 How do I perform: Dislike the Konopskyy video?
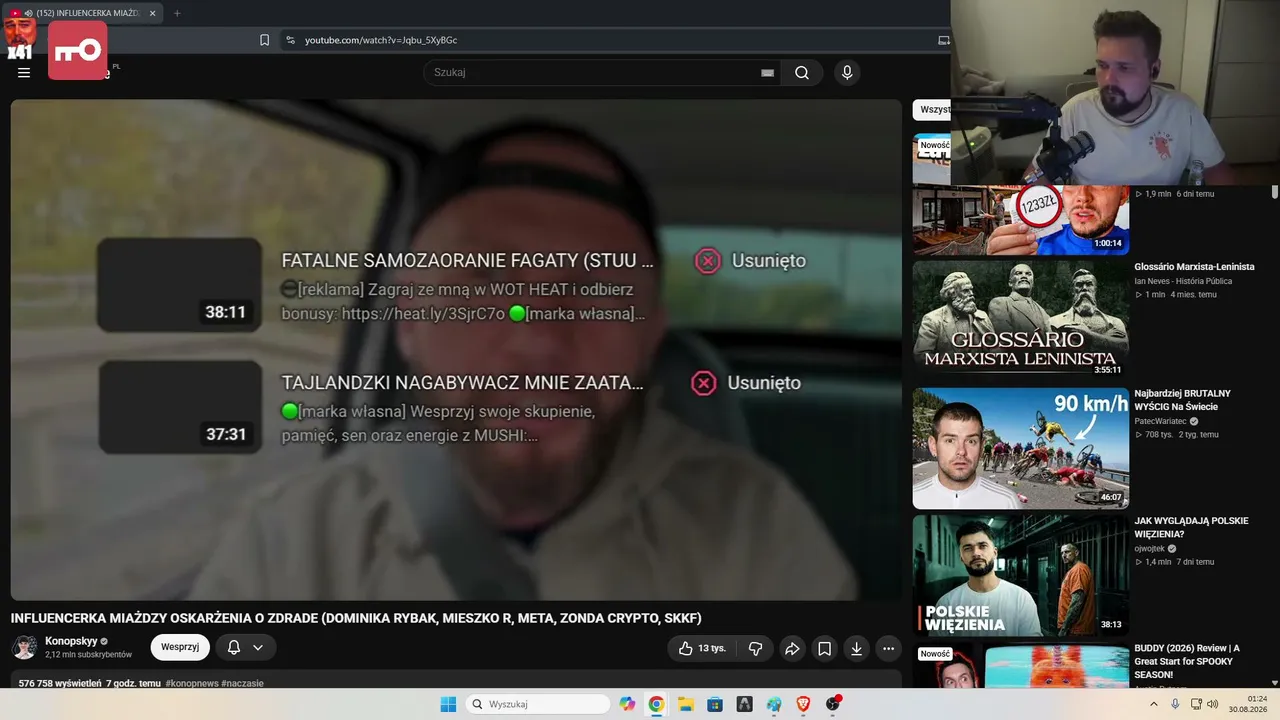pyautogui.click(x=755, y=648)
